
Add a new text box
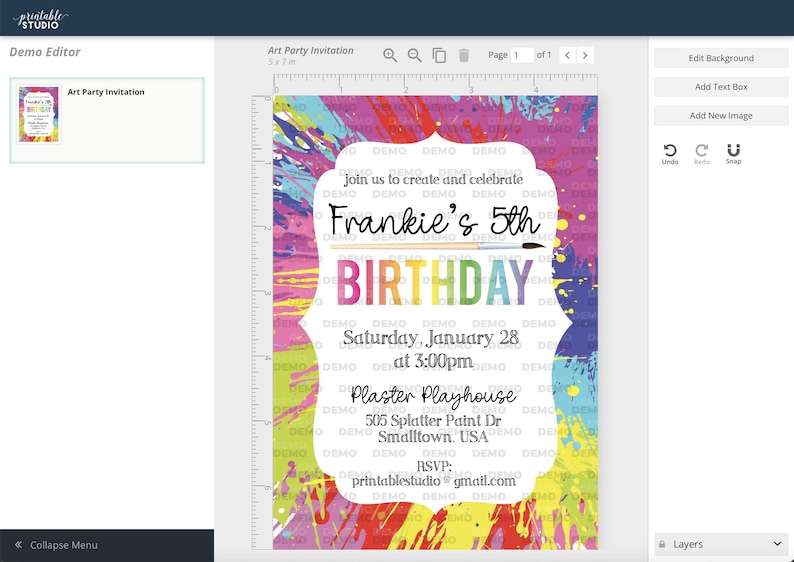pyautogui.click(x=721, y=87)
